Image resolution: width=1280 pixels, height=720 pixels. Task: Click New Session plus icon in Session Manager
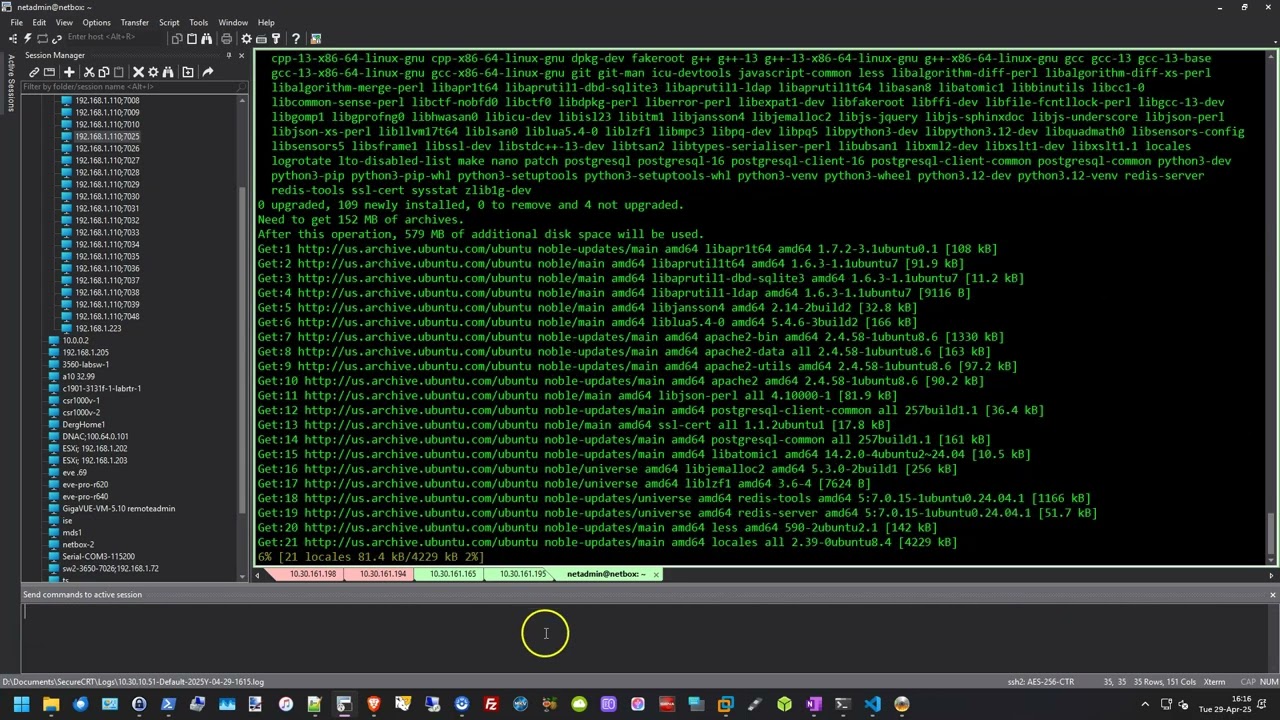pyautogui.click(x=69, y=72)
